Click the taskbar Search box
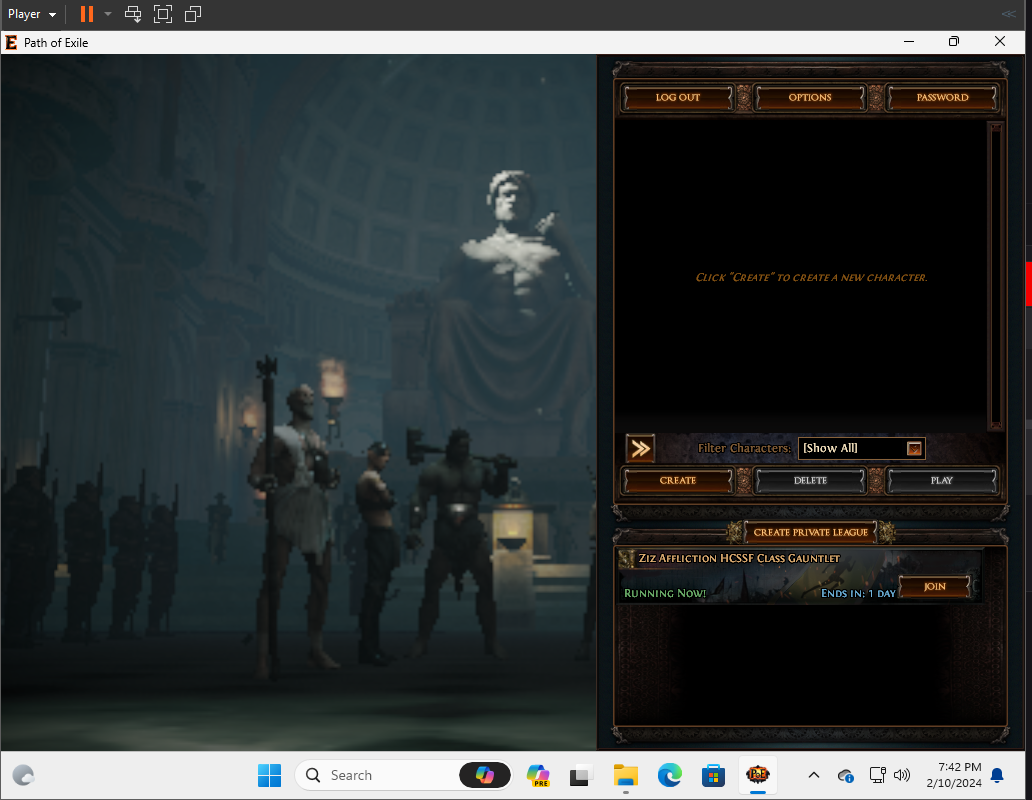Image resolution: width=1032 pixels, height=800 pixels. point(403,775)
